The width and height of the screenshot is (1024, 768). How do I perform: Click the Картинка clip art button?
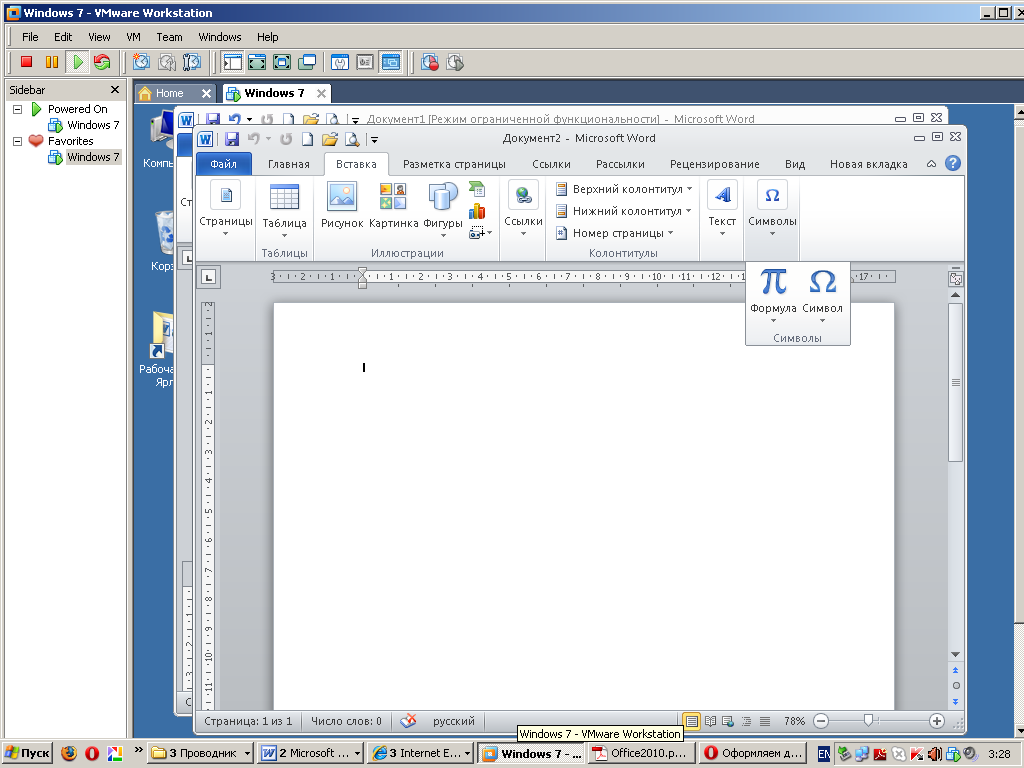pos(393,205)
